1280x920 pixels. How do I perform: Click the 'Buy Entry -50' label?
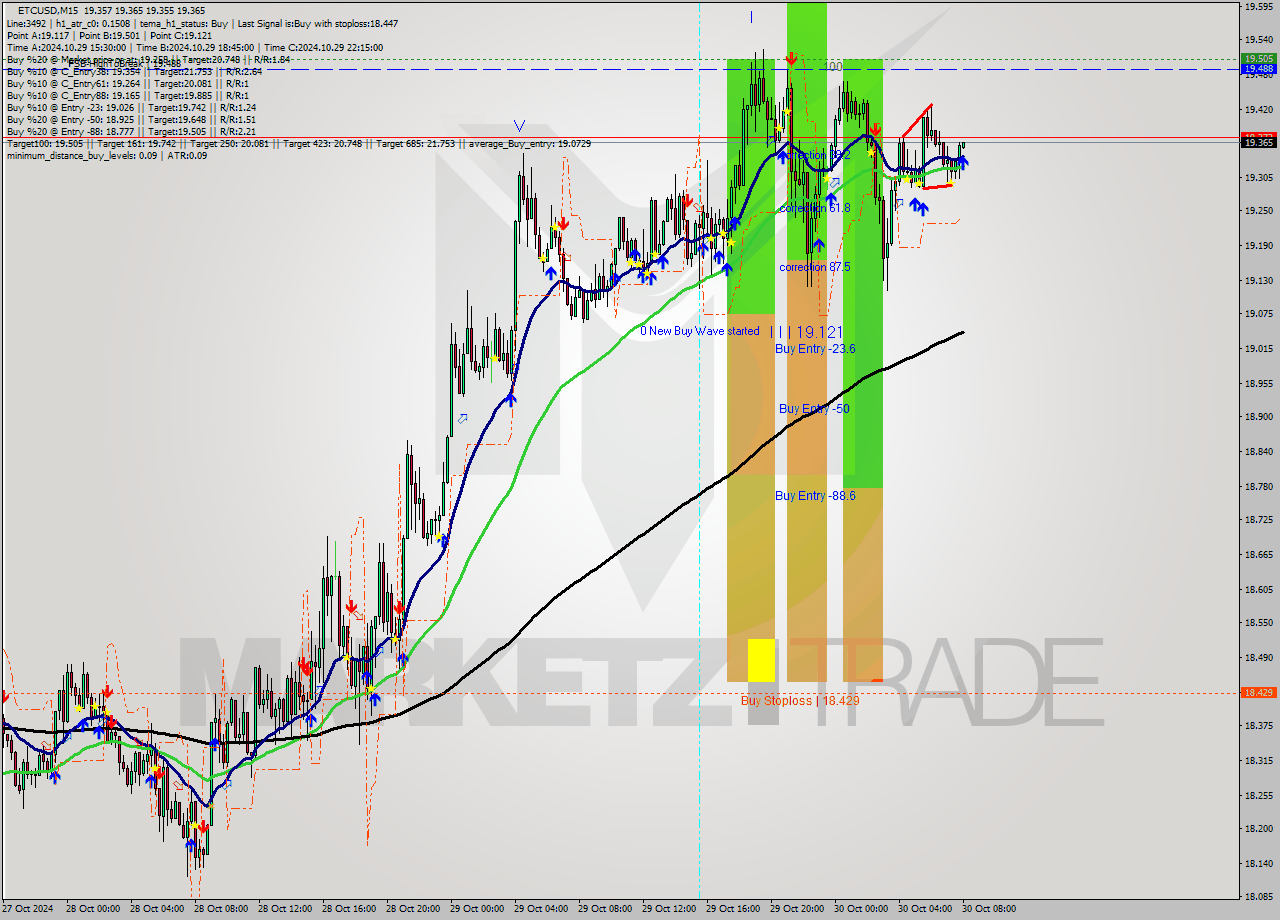(x=814, y=409)
